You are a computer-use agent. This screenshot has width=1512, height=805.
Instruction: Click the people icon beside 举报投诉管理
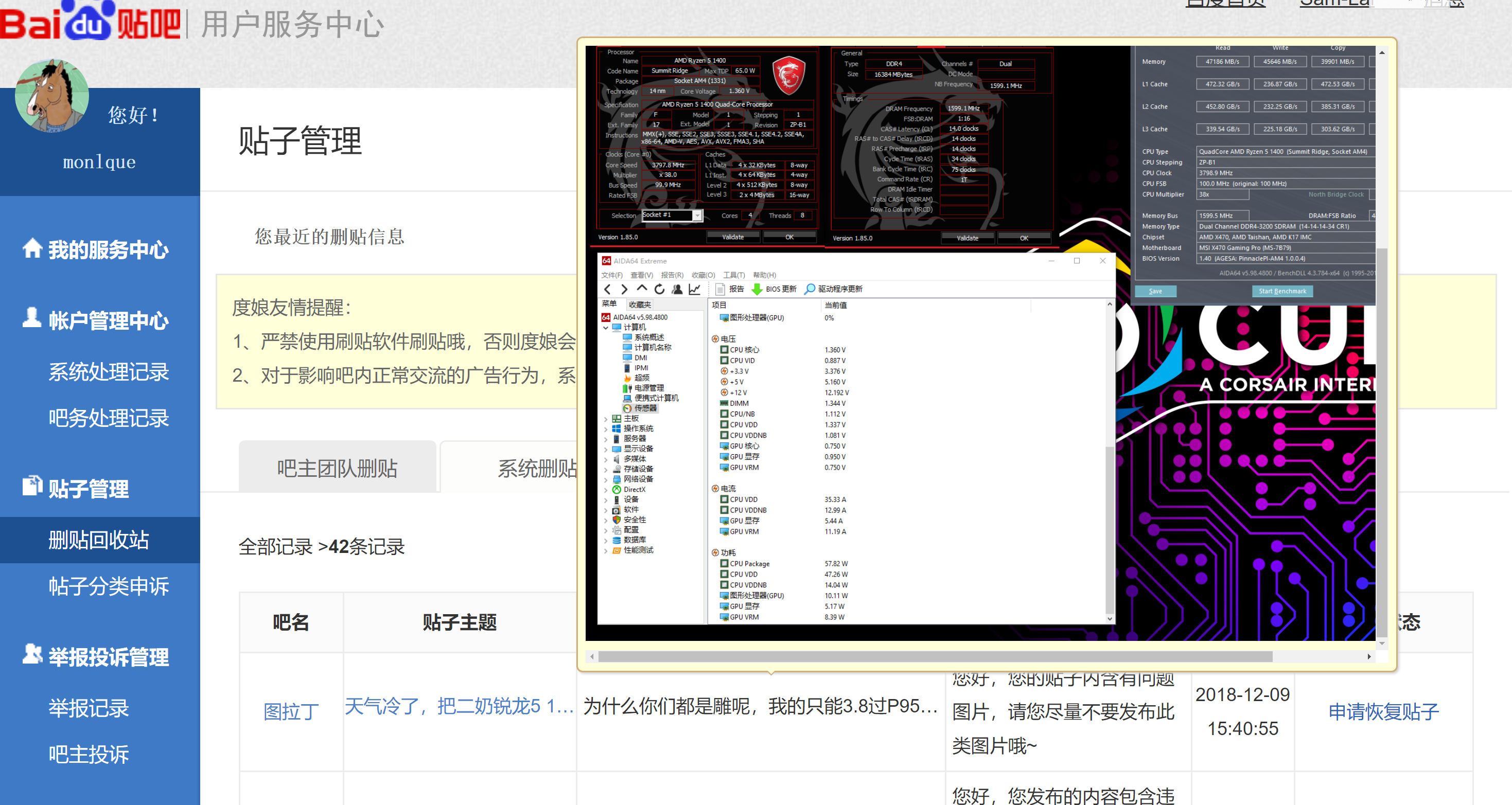coord(32,654)
